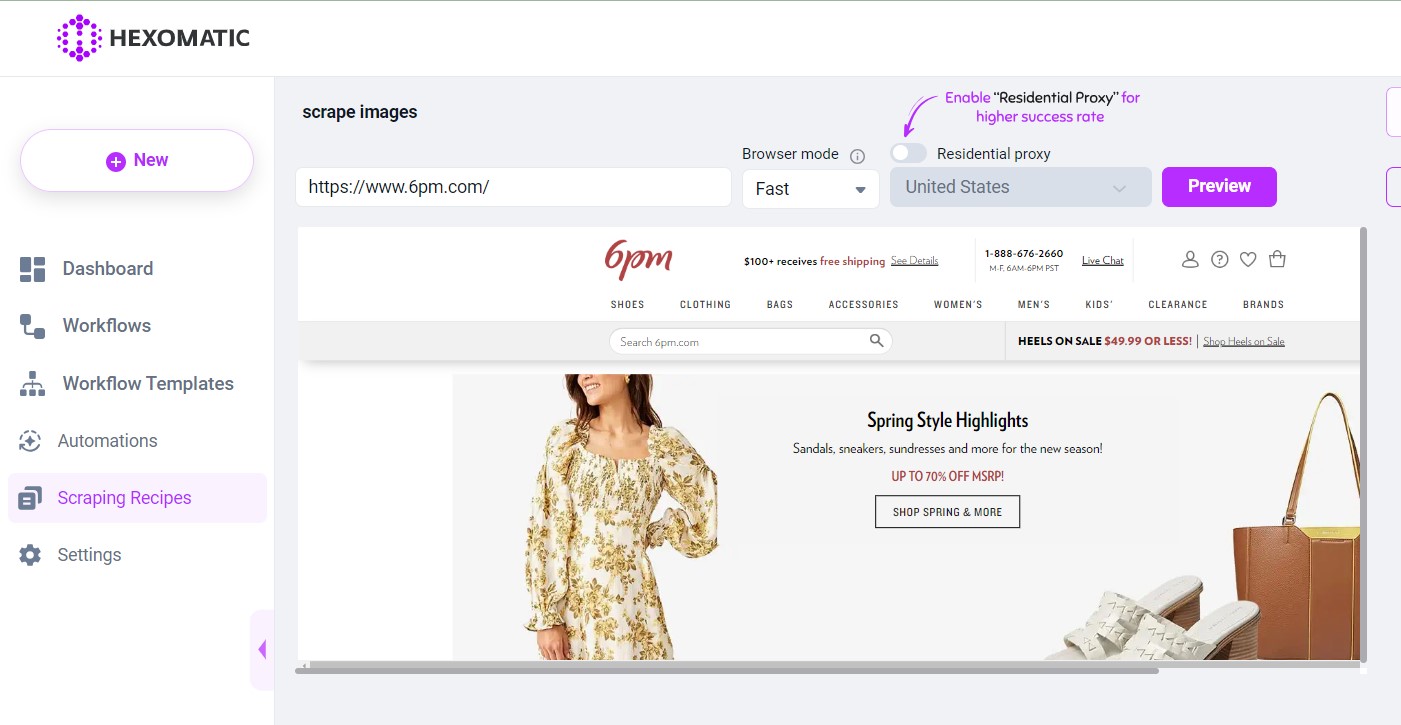This screenshot has width=1401, height=725.
Task: Open the Browser mode dropdown
Action: [810, 188]
